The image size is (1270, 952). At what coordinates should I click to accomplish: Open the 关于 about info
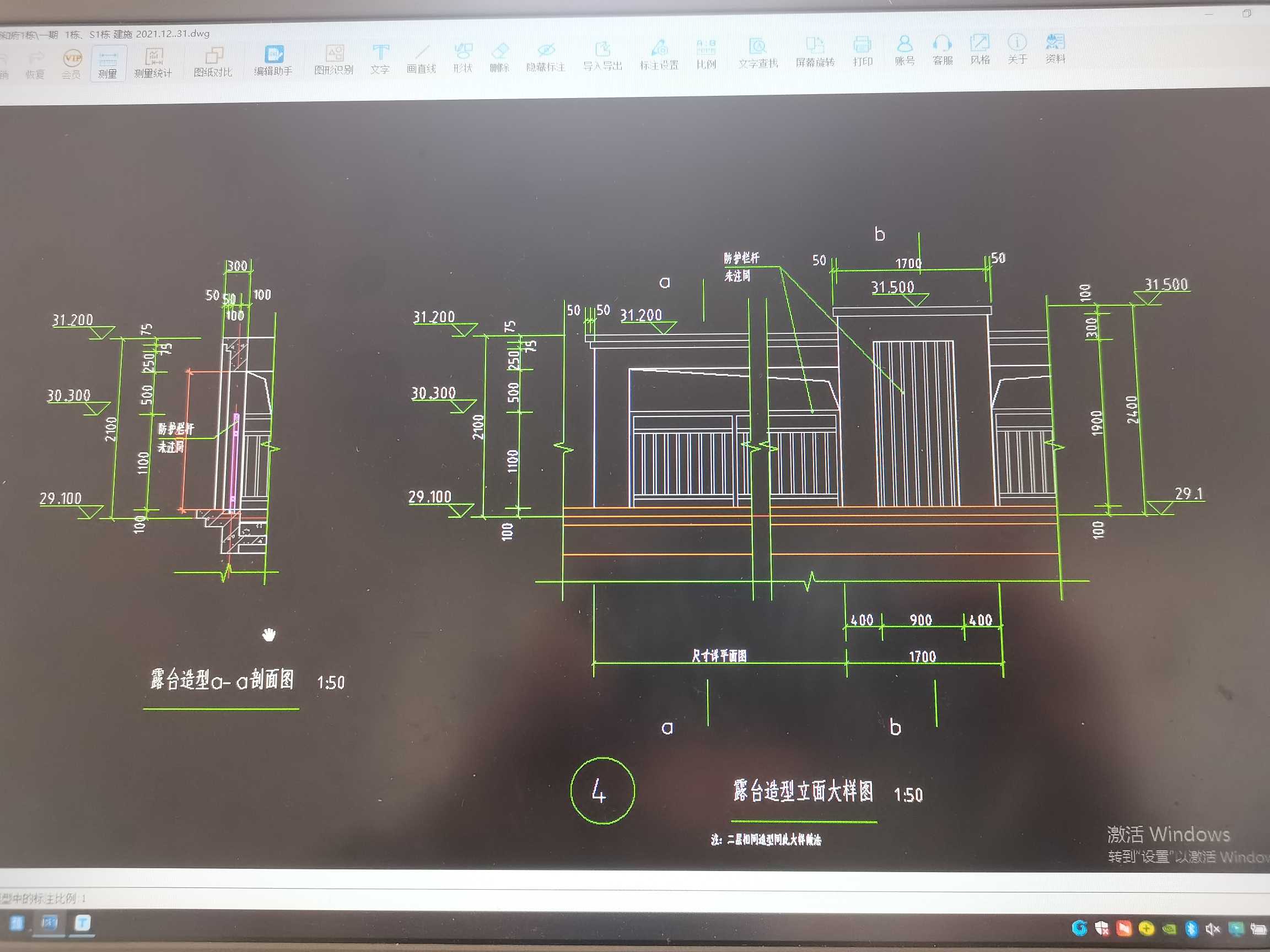1018,48
